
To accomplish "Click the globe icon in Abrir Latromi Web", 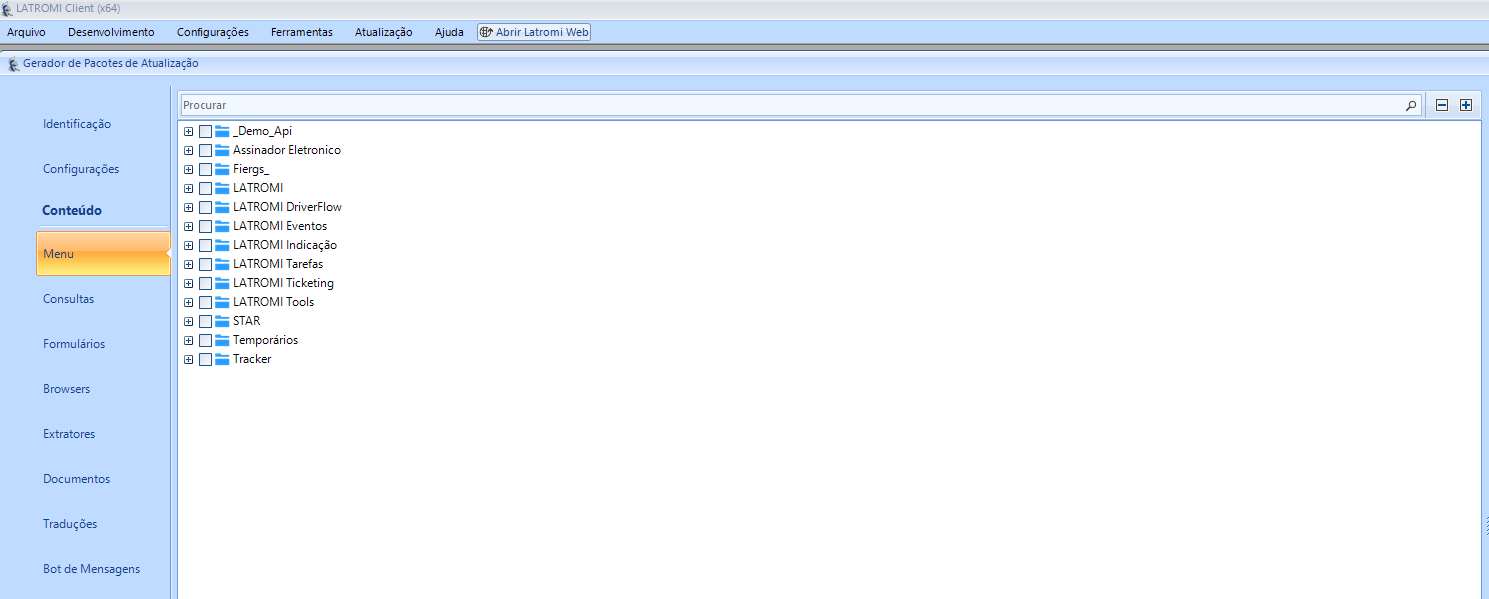I will (x=486, y=32).
